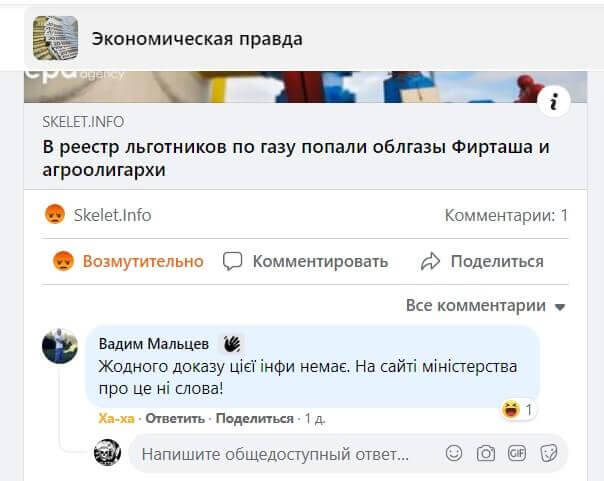Open the emoji picker in reply box
The width and height of the screenshot is (604, 481).
(454, 453)
